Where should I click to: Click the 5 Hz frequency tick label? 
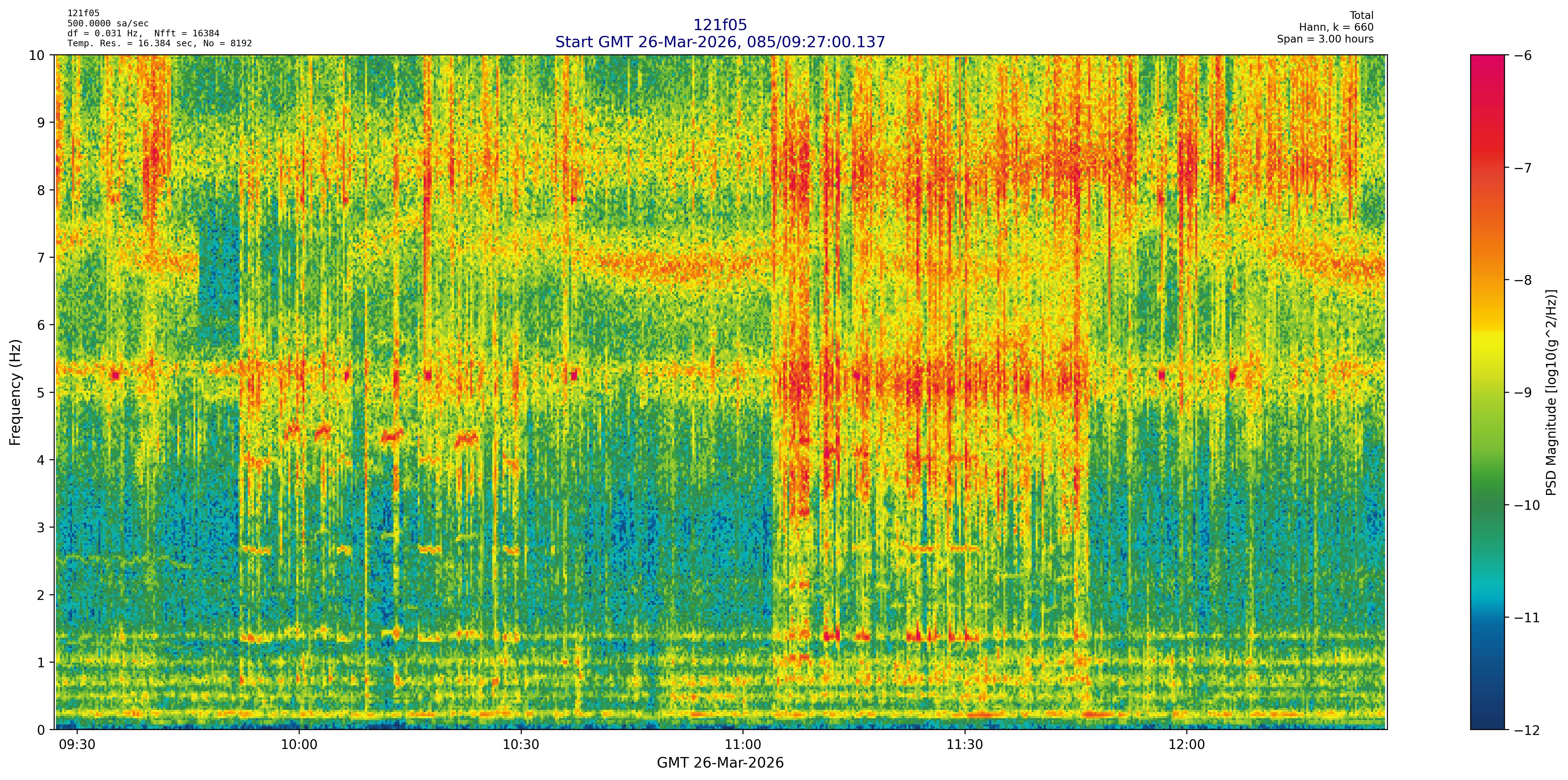(x=41, y=392)
